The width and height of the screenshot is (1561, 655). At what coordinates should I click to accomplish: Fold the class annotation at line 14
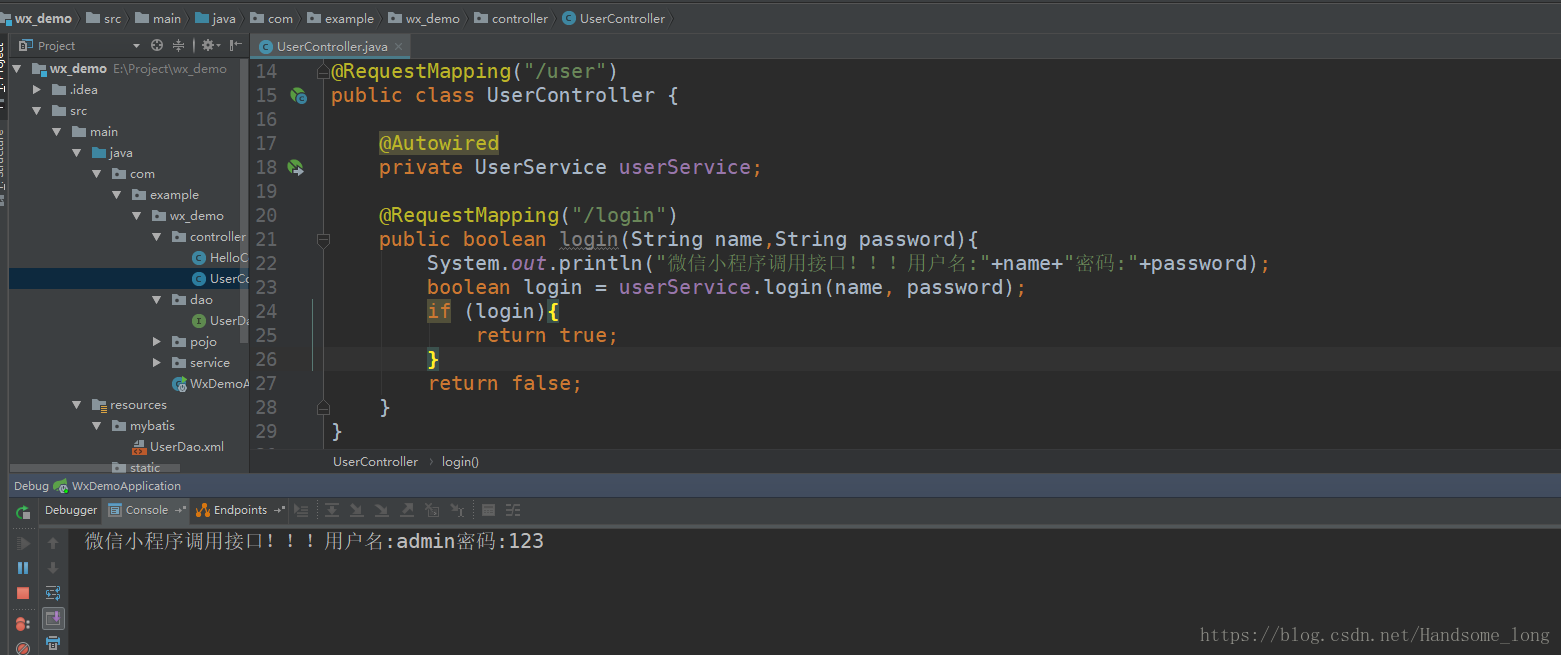(x=323, y=72)
